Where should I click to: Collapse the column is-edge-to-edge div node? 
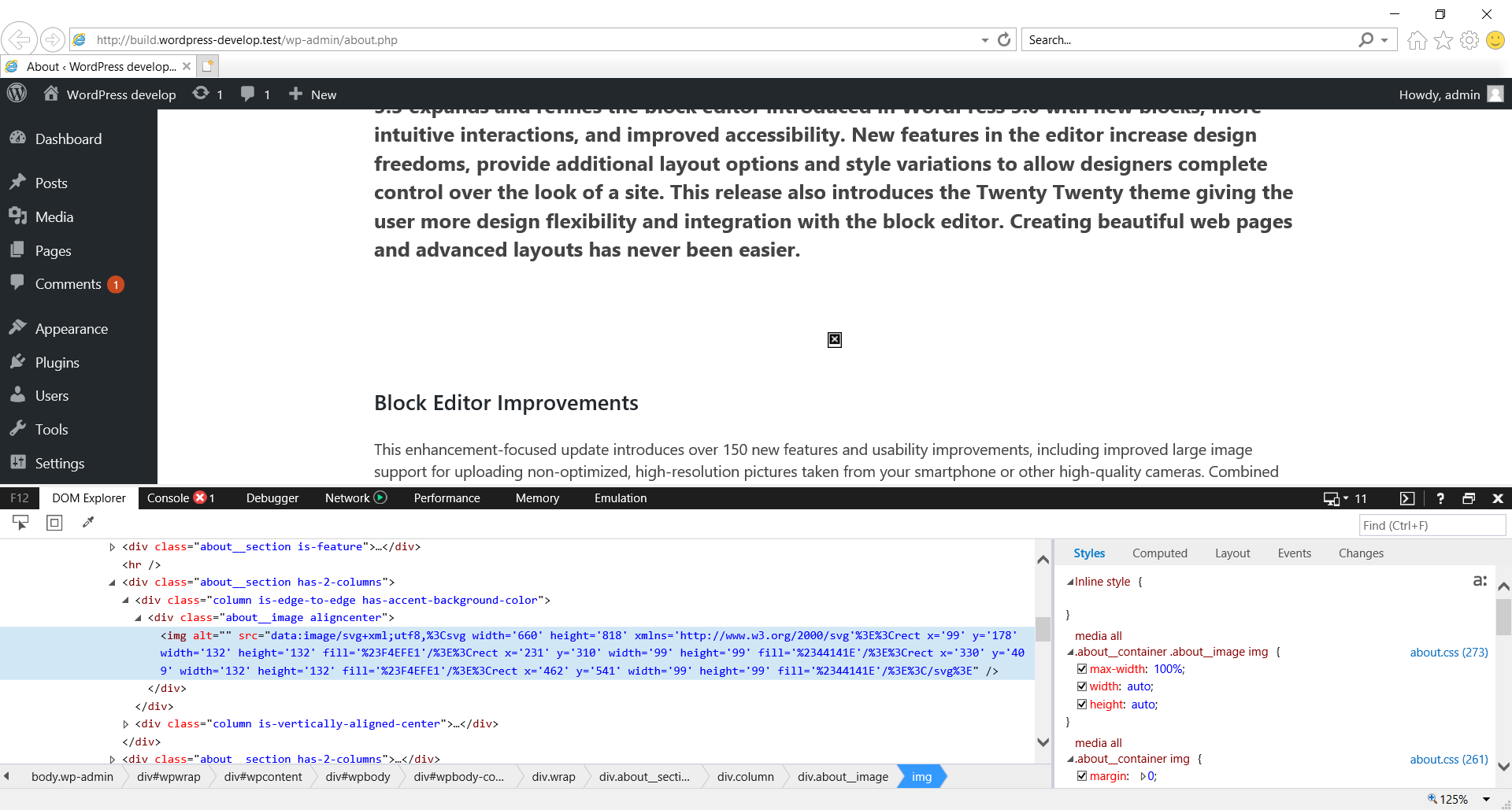(125, 600)
